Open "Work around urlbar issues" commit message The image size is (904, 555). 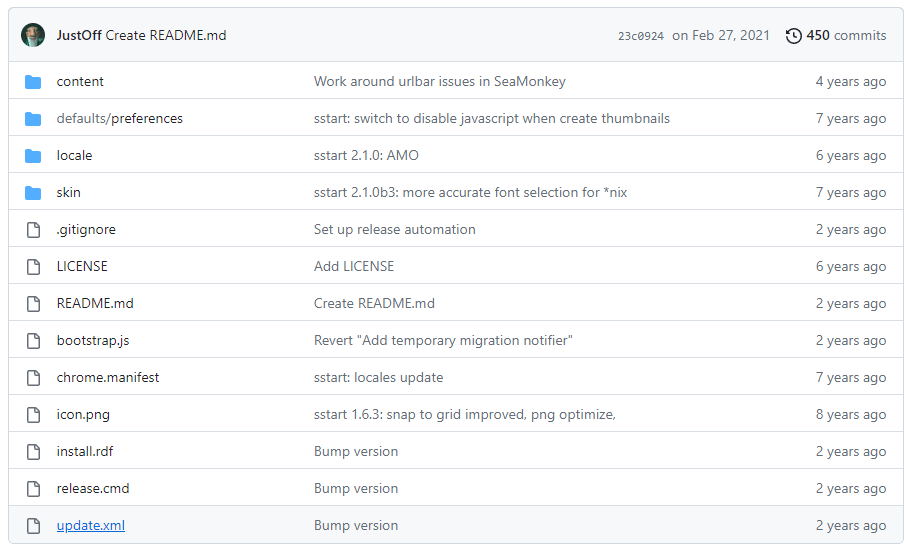[439, 82]
